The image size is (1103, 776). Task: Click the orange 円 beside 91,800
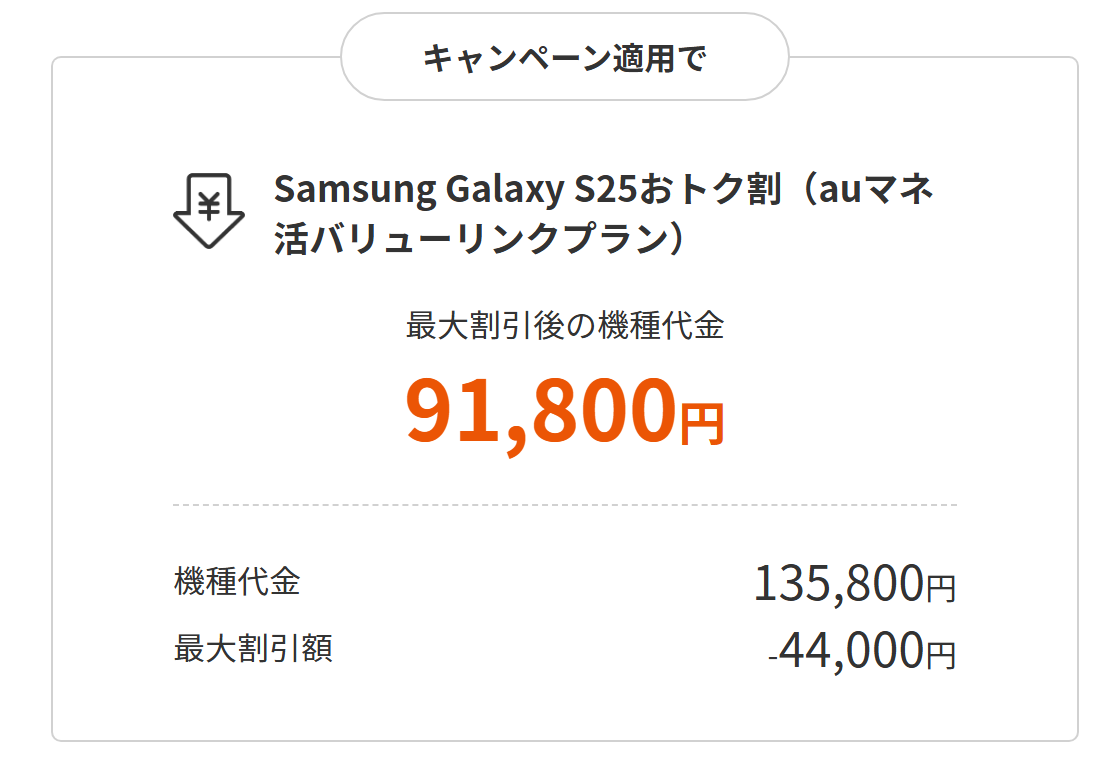[702, 423]
